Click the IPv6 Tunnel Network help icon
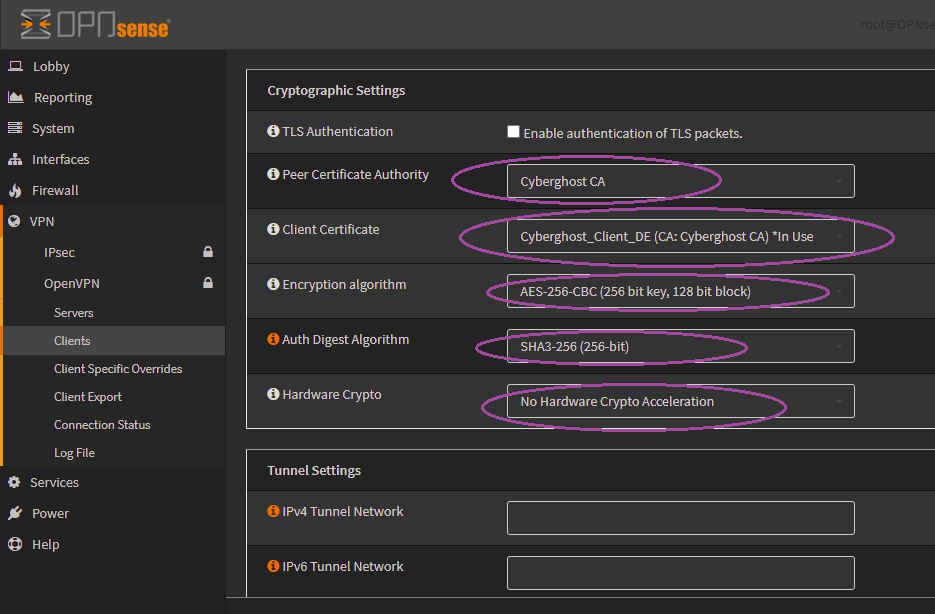 (x=273, y=567)
